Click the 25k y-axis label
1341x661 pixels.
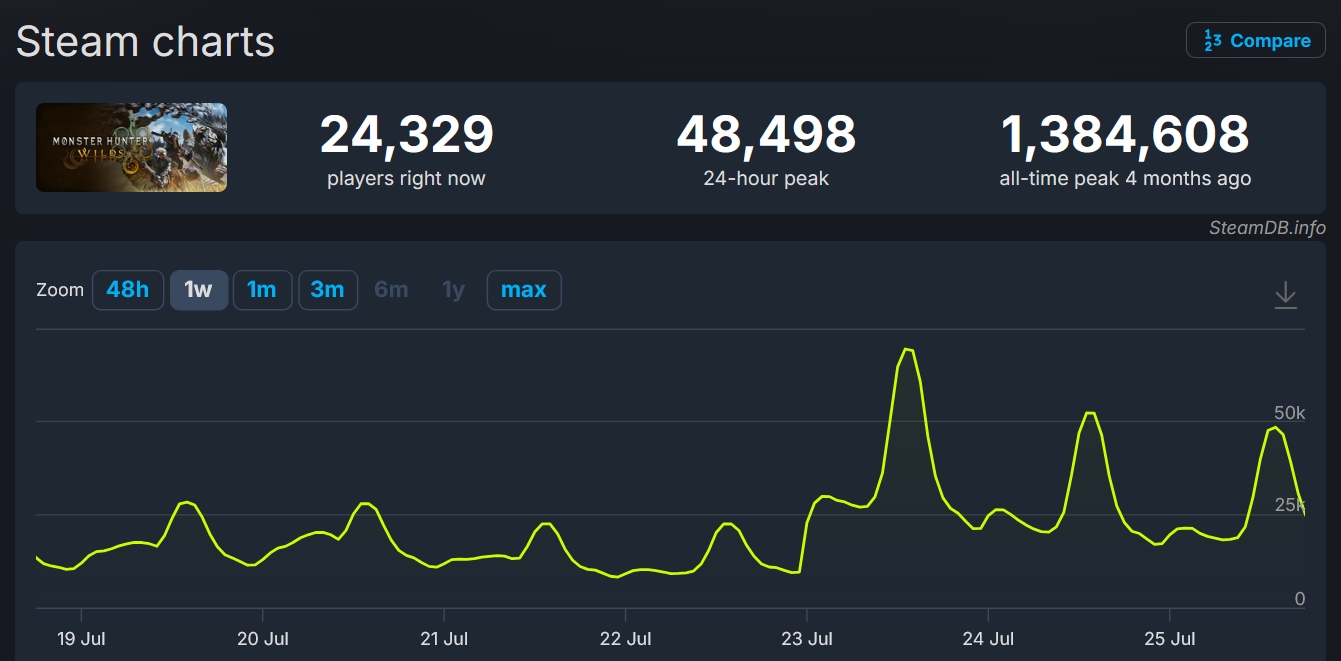[x=1289, y=505]
